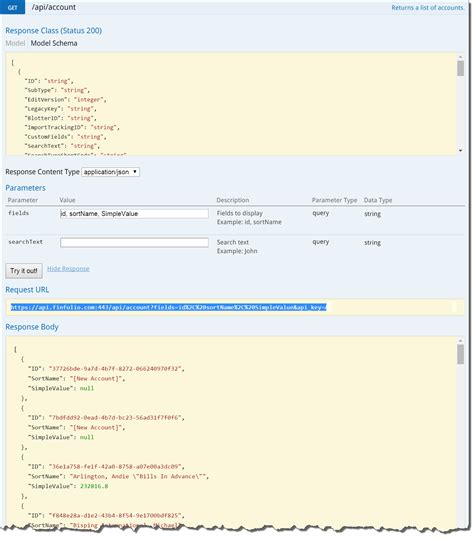
Task: Click the ID value starting with 7bdfdd92
Action: pyautogui.click(x=115, y=418)
